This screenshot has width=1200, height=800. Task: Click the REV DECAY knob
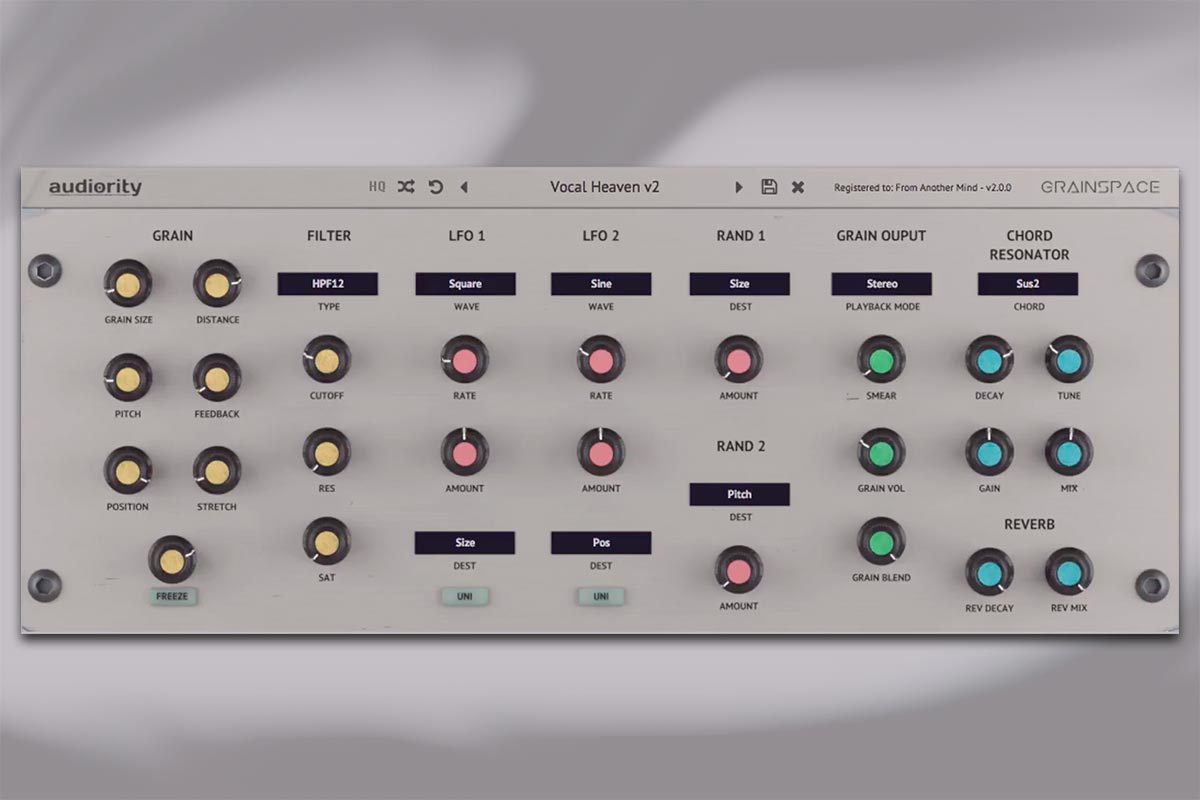pos(989,573)
